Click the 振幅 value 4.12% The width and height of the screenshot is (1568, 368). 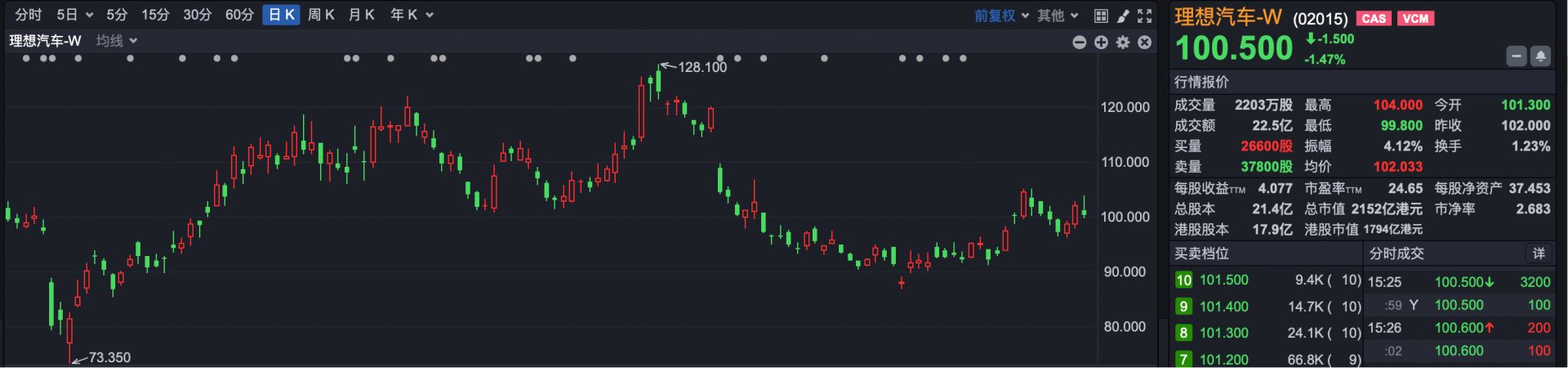(1403, 146)
